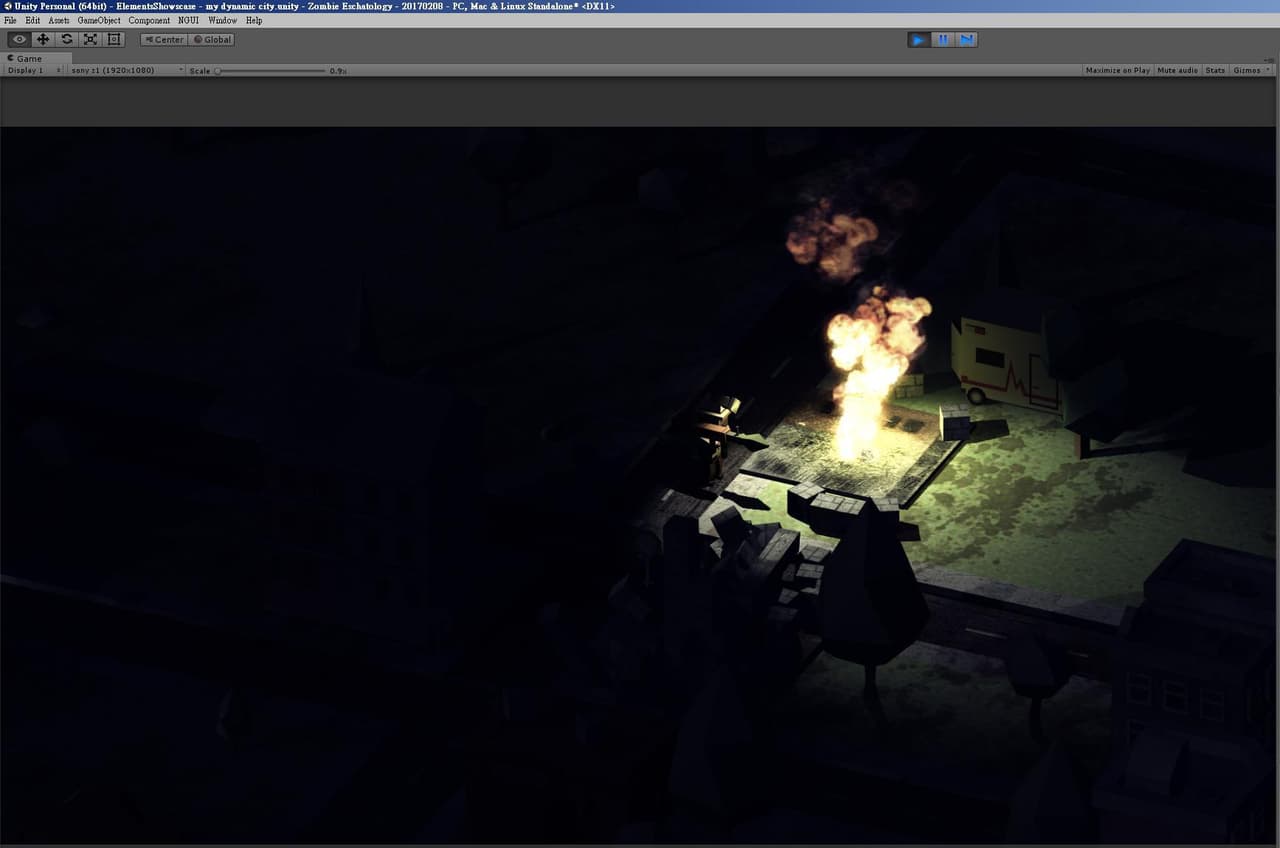Expand the Gizmos dropdown arrow

[x=1269, y=70]
